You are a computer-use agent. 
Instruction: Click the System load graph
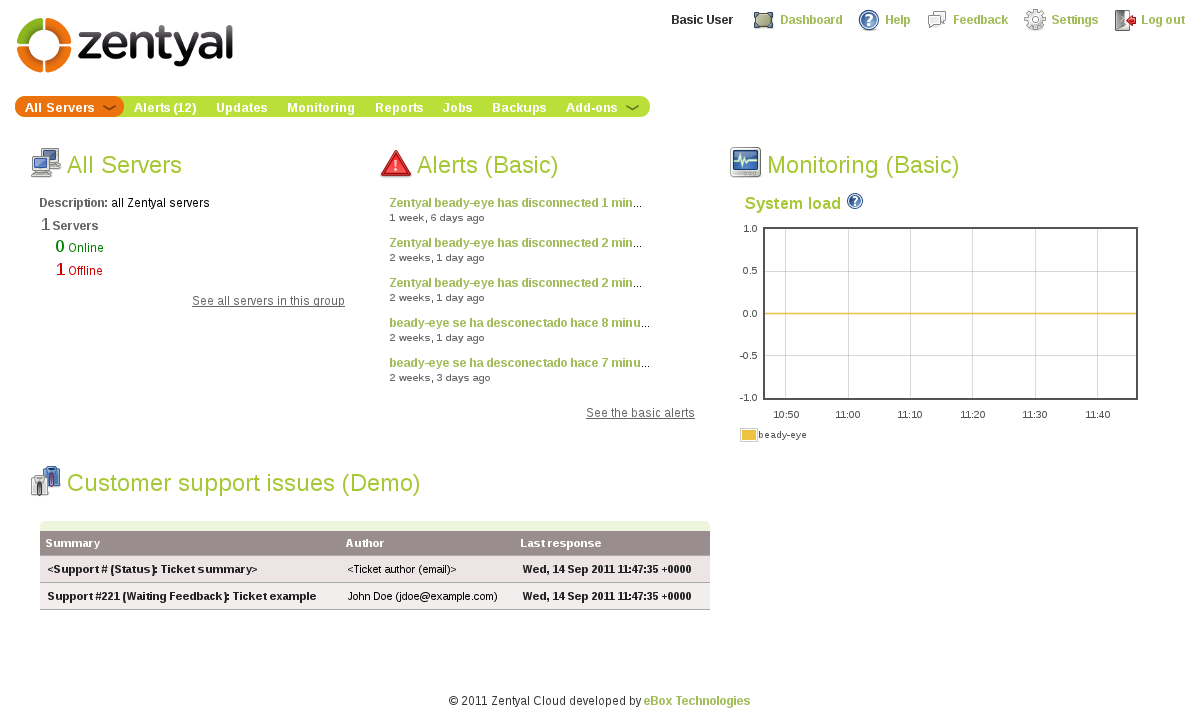tap(950, 314)
